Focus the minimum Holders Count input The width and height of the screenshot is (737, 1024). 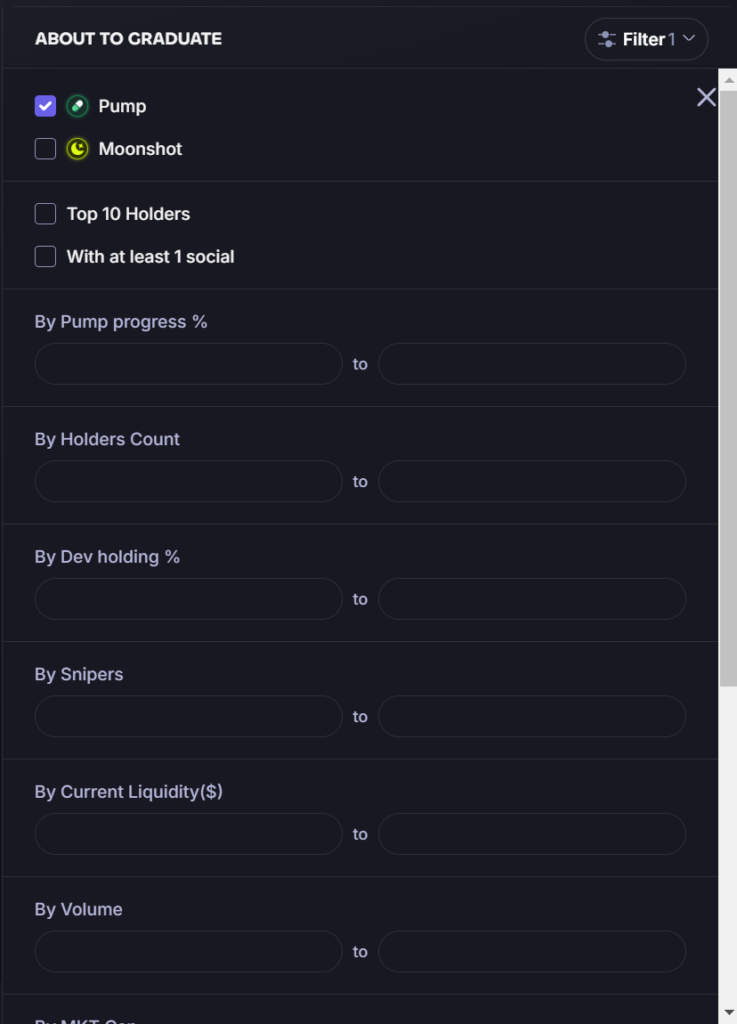(188, 481)
